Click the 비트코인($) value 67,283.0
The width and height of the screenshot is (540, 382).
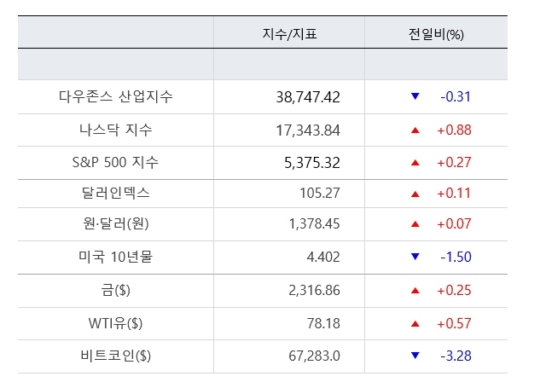point(314,356)
